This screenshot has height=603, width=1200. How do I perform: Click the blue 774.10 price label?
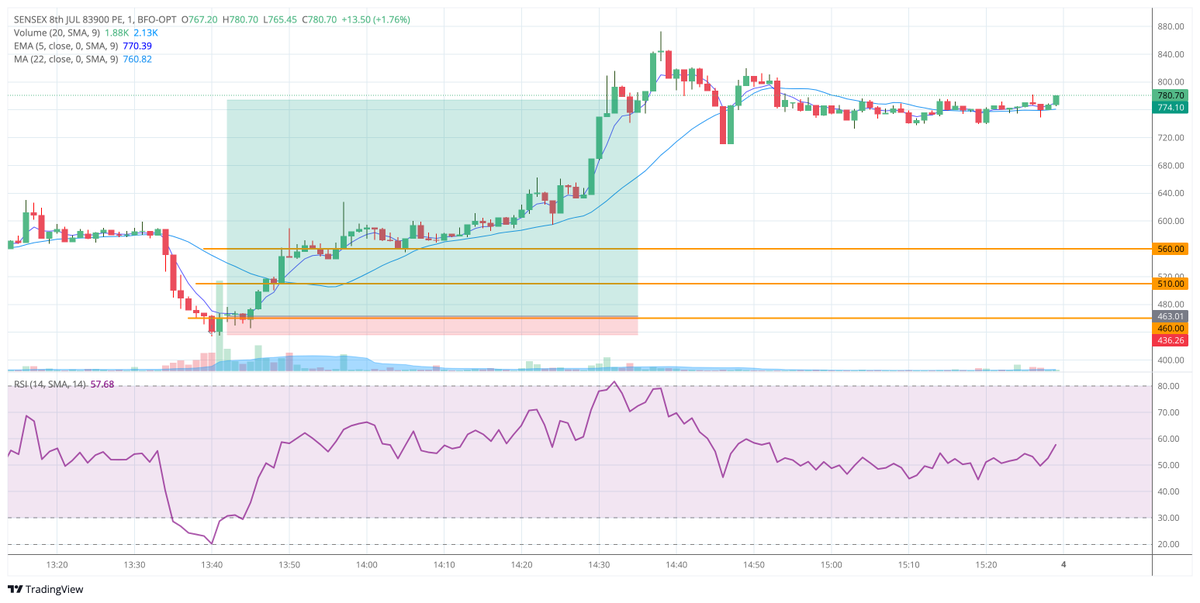click(x=1170, y=107)
